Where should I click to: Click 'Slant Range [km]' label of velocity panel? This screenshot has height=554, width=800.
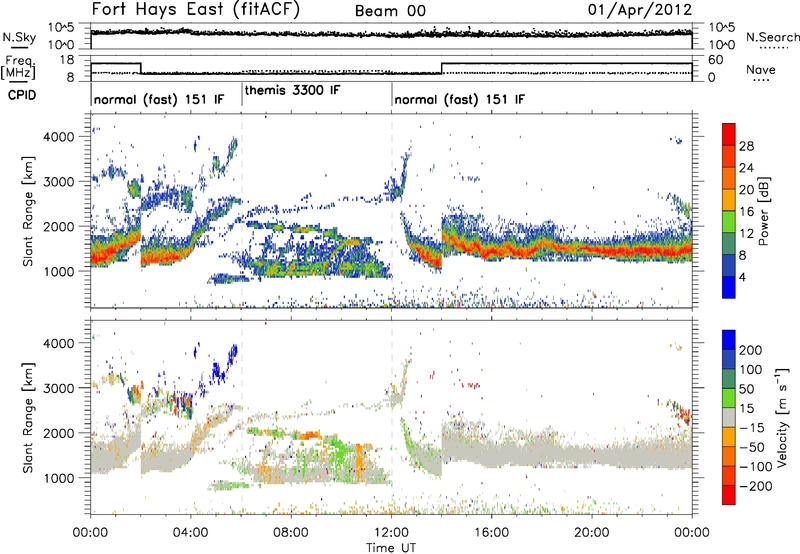[28, 417]
